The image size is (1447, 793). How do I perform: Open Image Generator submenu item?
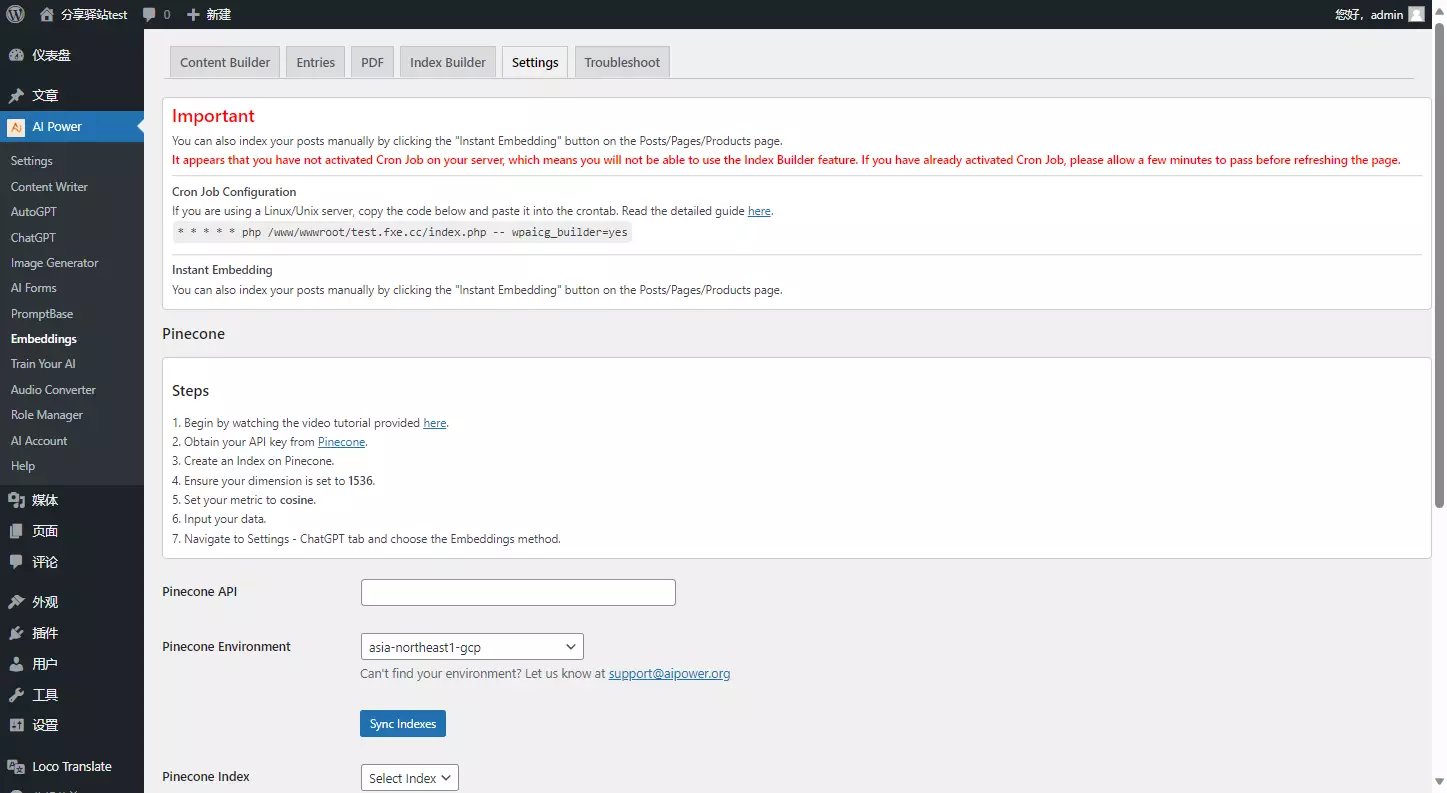[x=55, y=263]
